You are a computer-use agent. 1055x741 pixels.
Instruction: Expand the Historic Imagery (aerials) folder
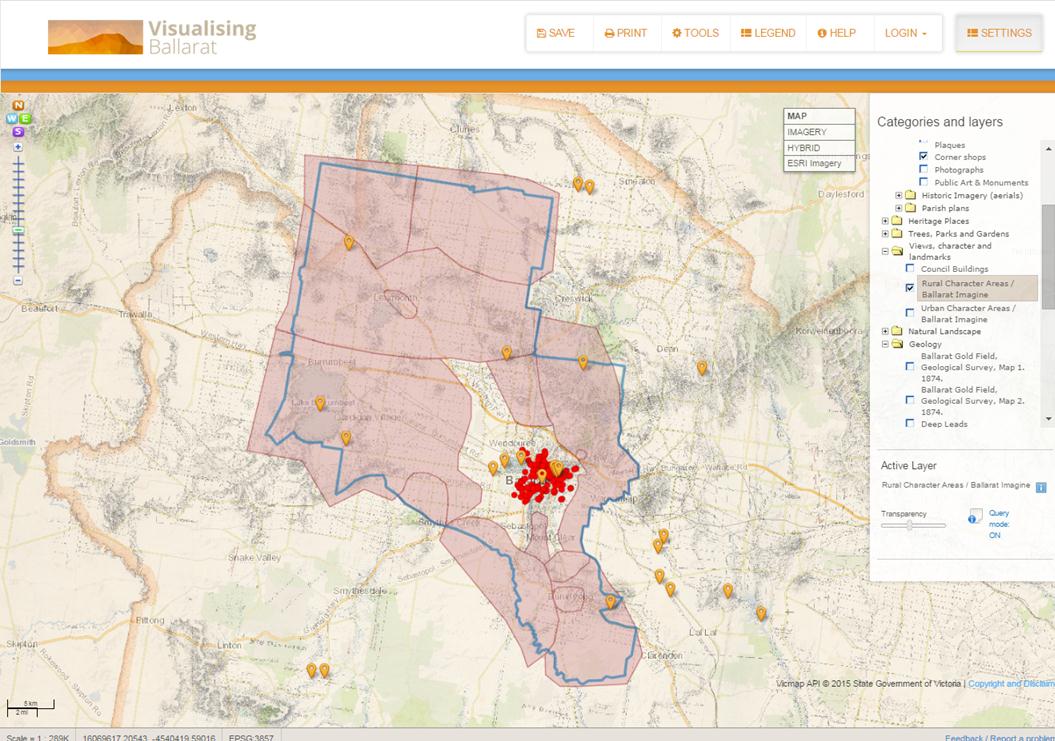click(x=898, y=195)
